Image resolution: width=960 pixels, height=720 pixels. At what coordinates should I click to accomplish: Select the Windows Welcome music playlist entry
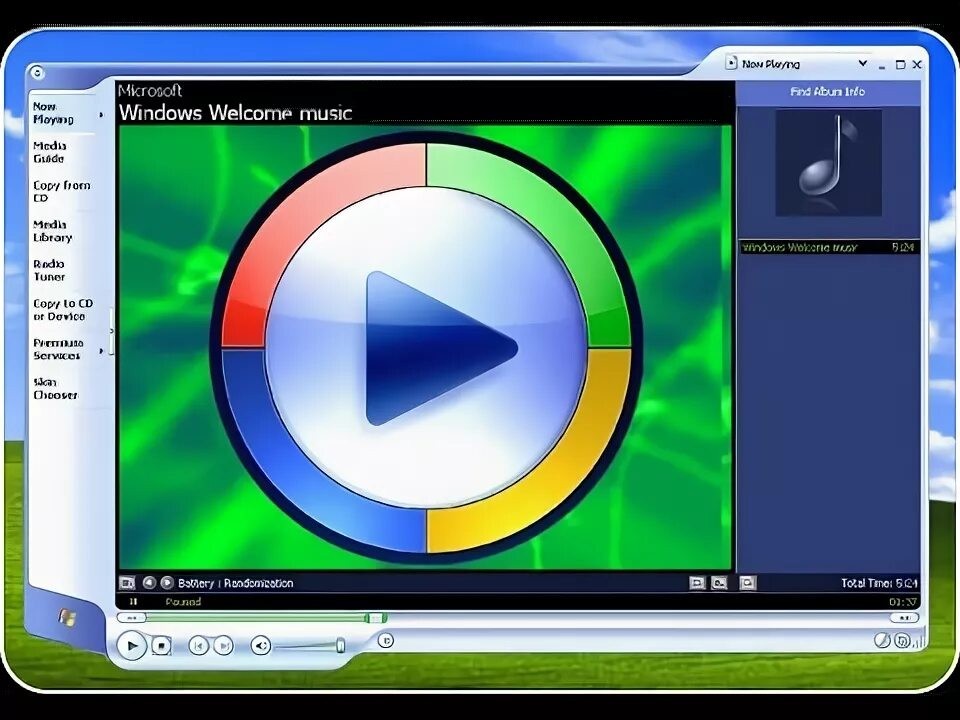point(828,247)
